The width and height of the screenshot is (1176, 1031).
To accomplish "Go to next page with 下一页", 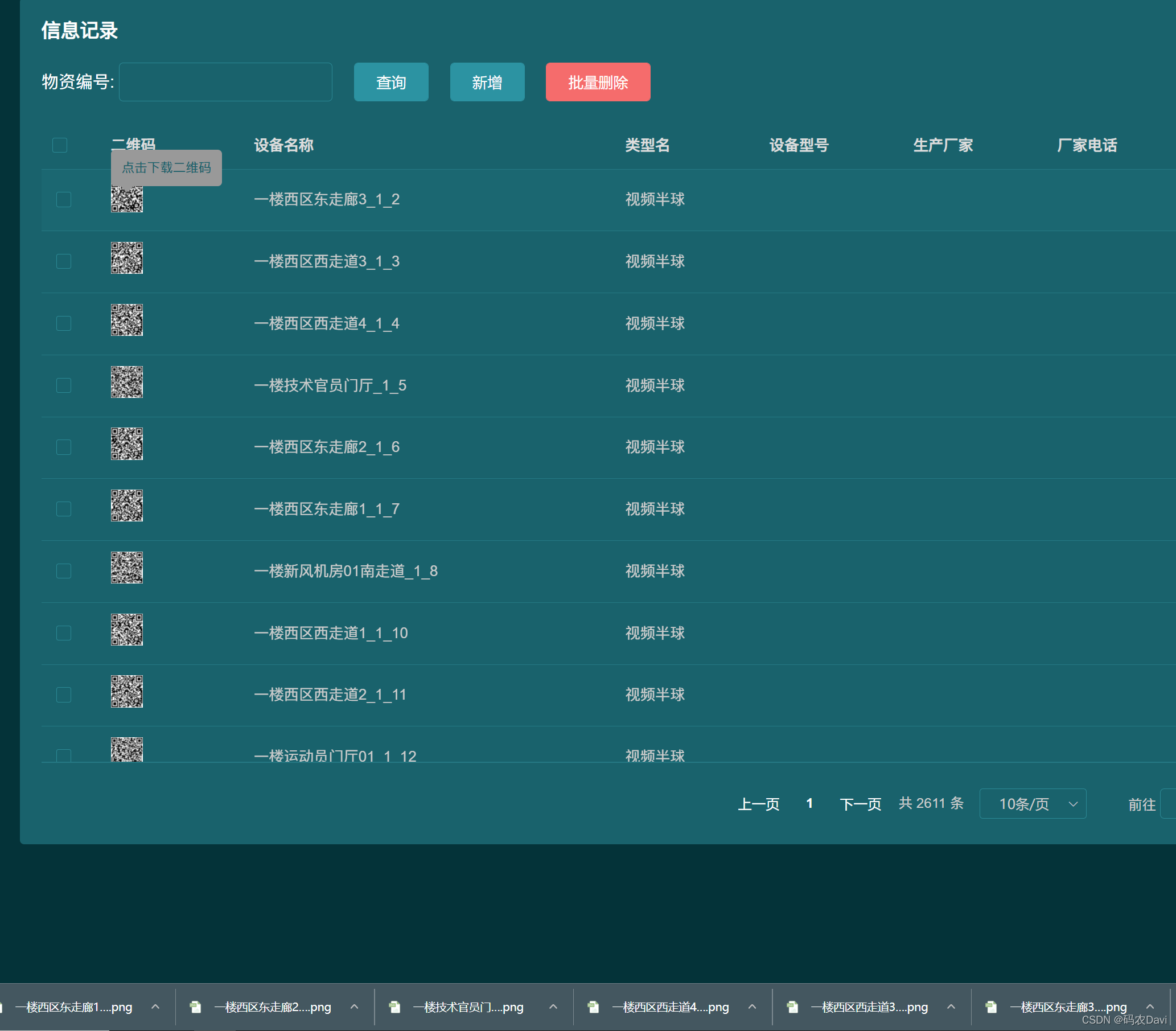I will 861,804.
